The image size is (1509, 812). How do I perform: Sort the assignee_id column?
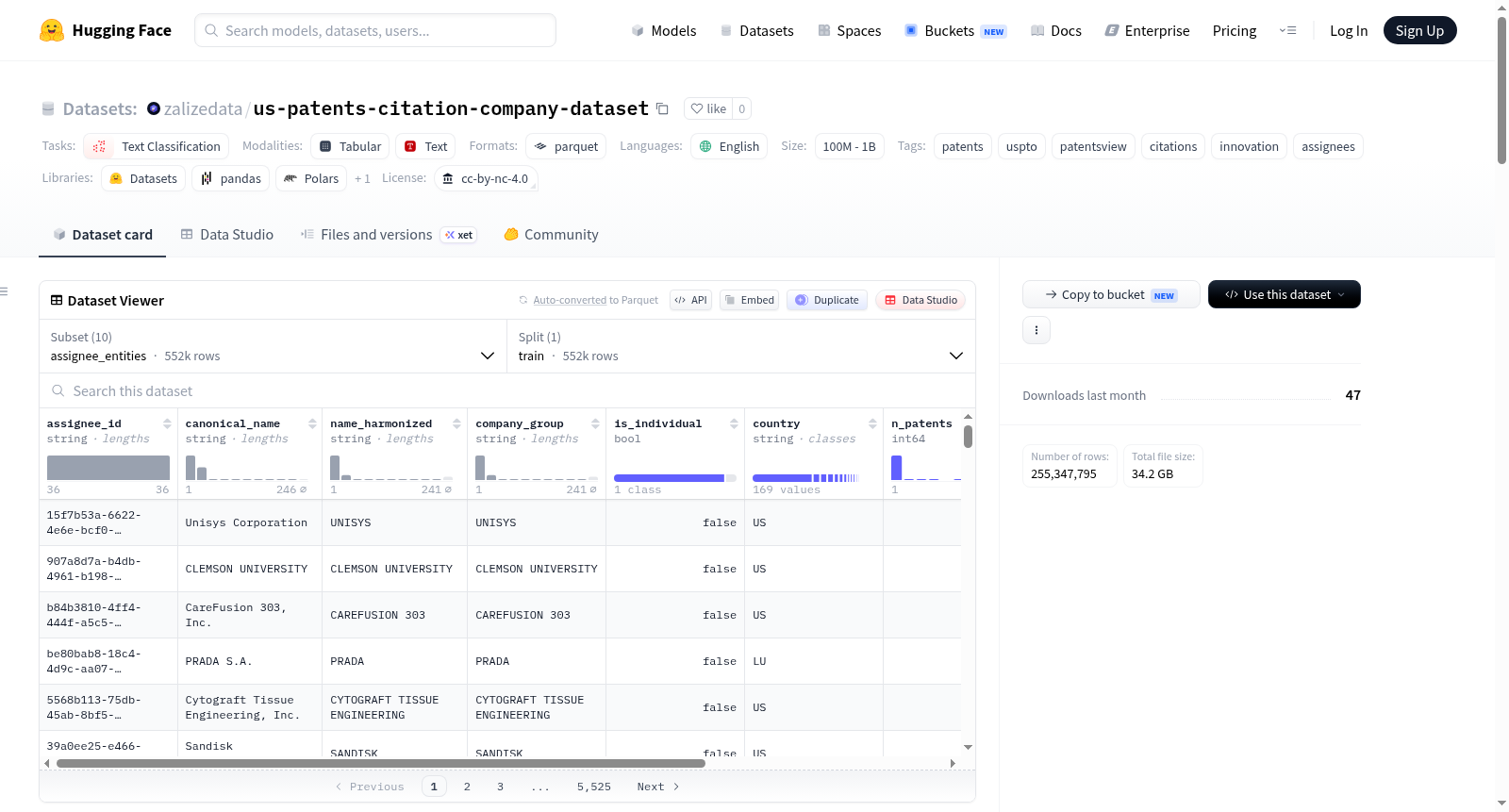point(167,423)
